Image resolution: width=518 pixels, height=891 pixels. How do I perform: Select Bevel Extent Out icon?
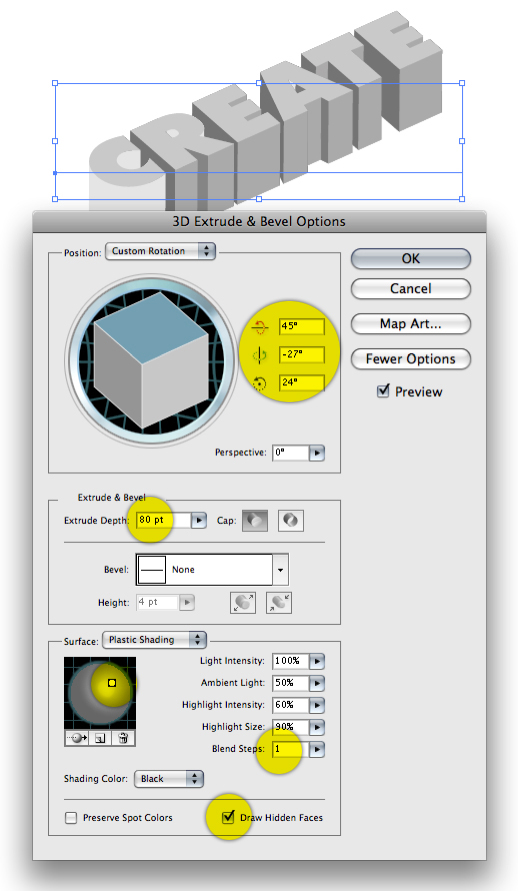click(243, 602)
